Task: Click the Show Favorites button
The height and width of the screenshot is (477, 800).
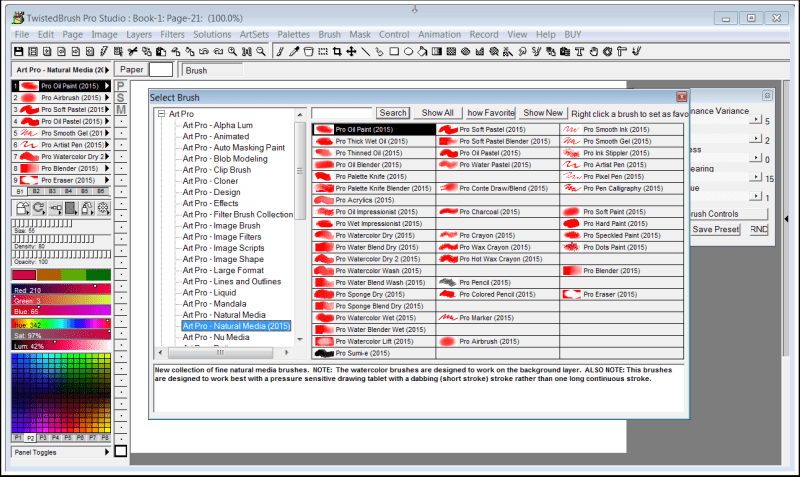Action: tap(491, 113)
